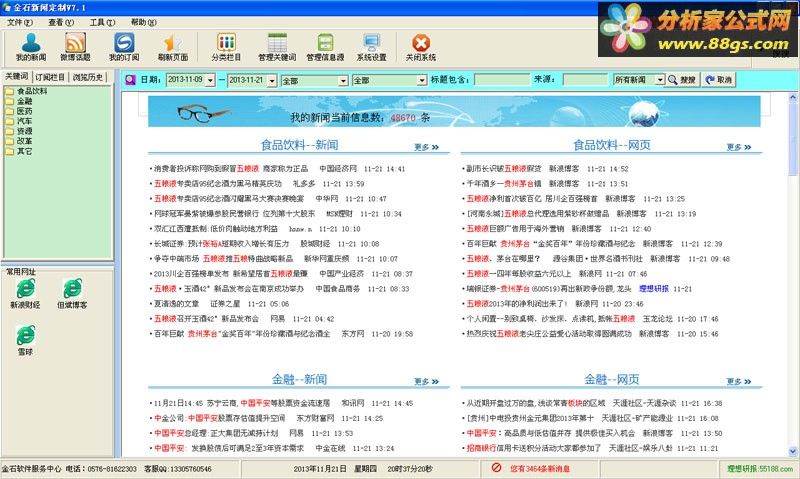Expand 所有新闻 dropdown
The height and width of the screenshot is (479, 800).
(660, 80)
